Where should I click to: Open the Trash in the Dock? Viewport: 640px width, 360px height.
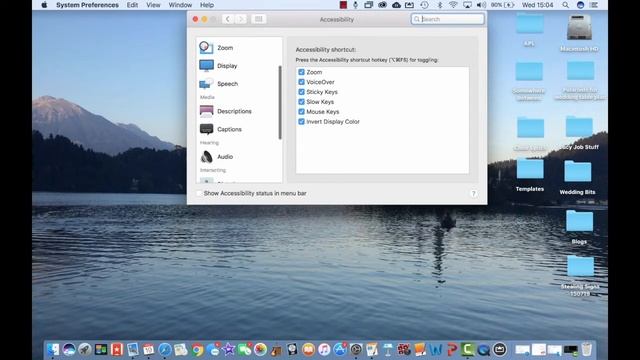(587, 349)
